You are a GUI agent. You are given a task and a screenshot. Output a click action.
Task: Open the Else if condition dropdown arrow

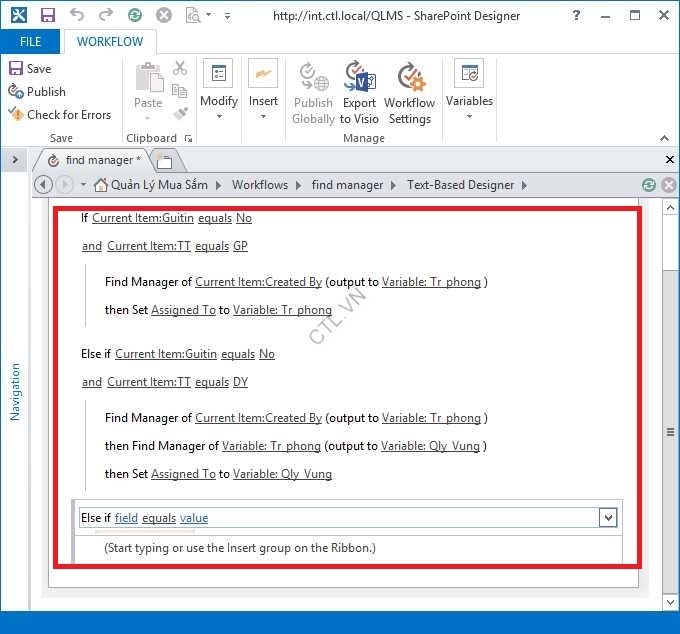[606, 518]
